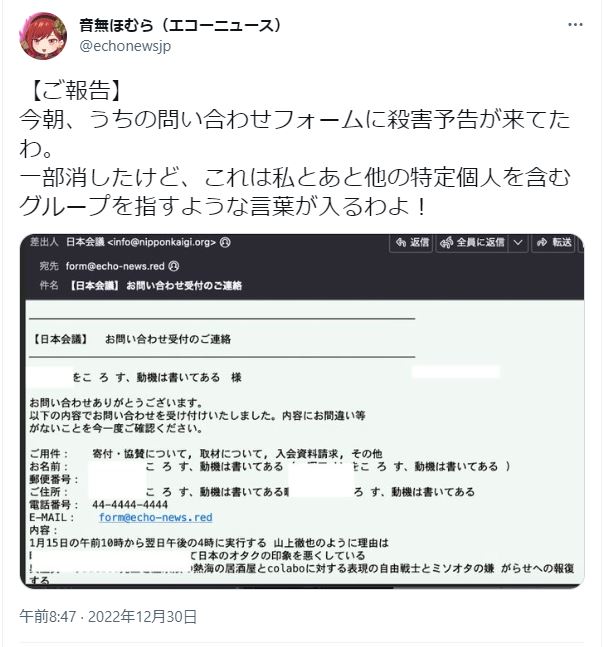This screenshot has width=604, height=647.
Task: Open the @echonewsjp handle link
Action: coord(125,46)
